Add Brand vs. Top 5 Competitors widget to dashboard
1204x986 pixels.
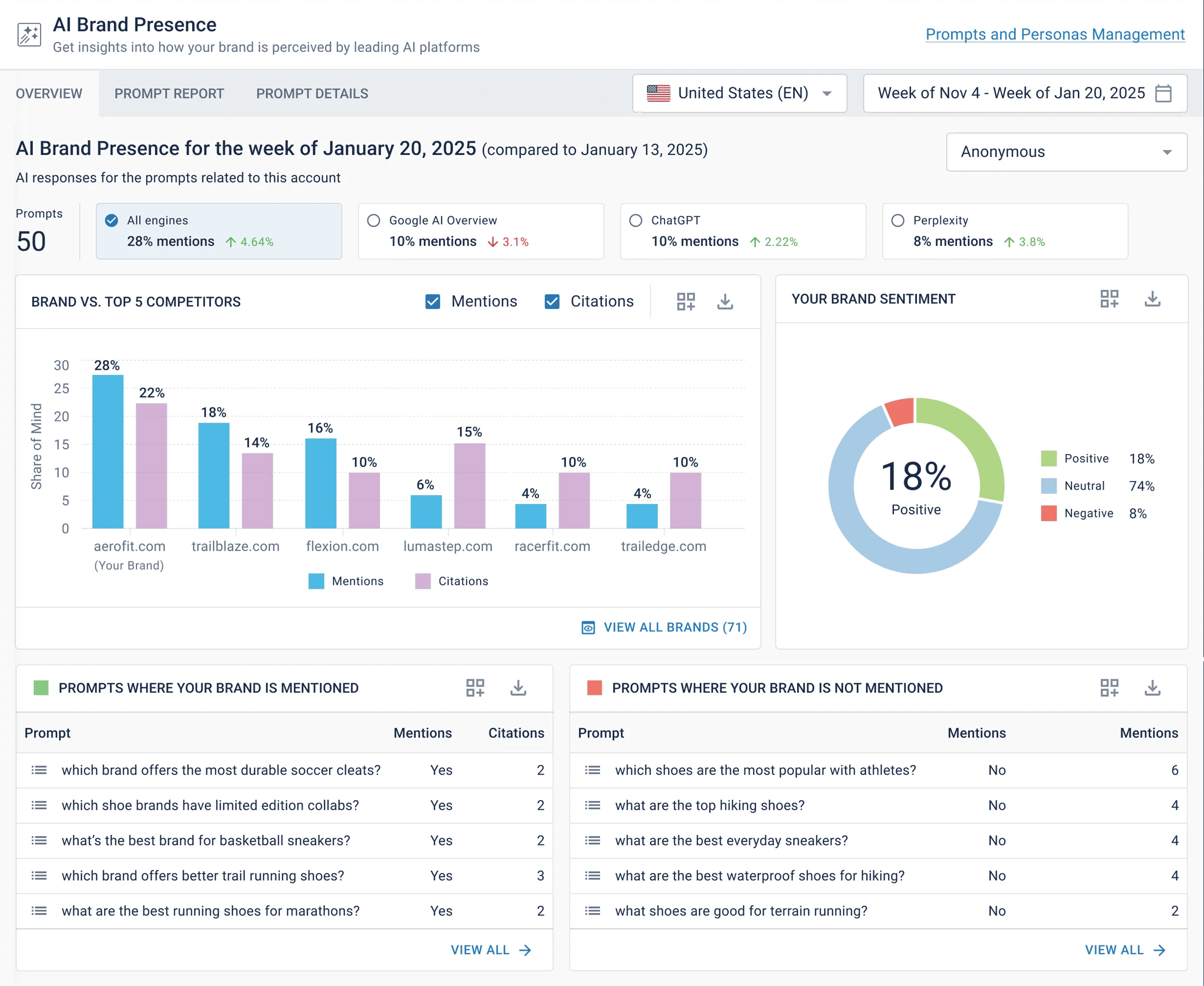point(686,301)
